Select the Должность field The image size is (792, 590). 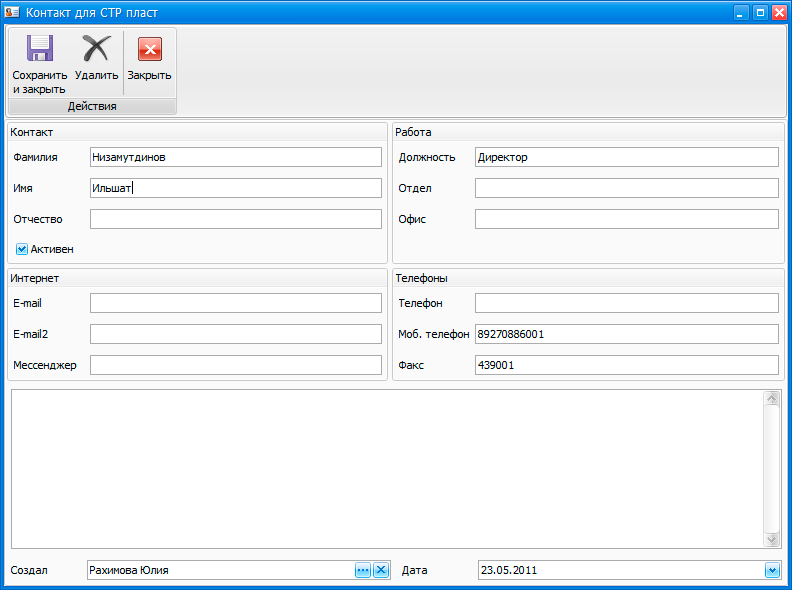click(x=626, y=157)
